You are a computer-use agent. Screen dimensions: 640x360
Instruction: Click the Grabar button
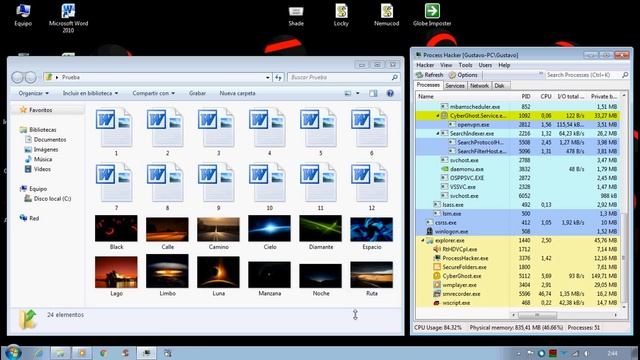pos(198,93)
